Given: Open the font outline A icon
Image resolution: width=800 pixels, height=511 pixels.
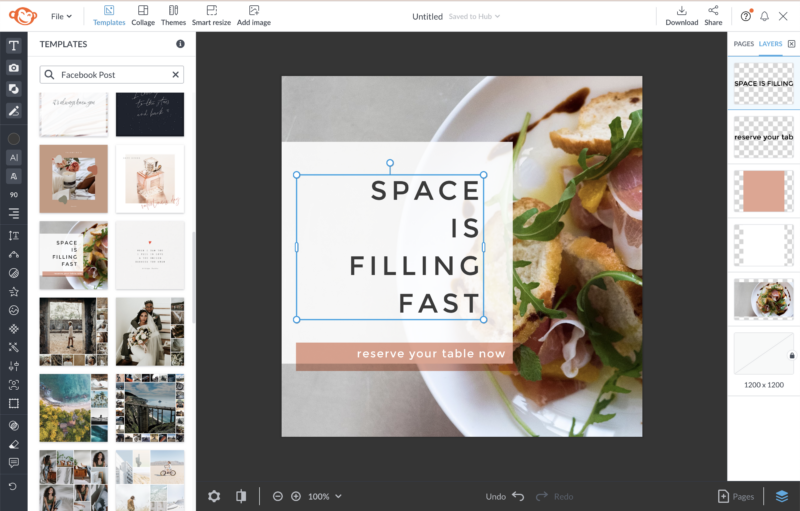Looking at the screenshot, I should tap(14, 176).
